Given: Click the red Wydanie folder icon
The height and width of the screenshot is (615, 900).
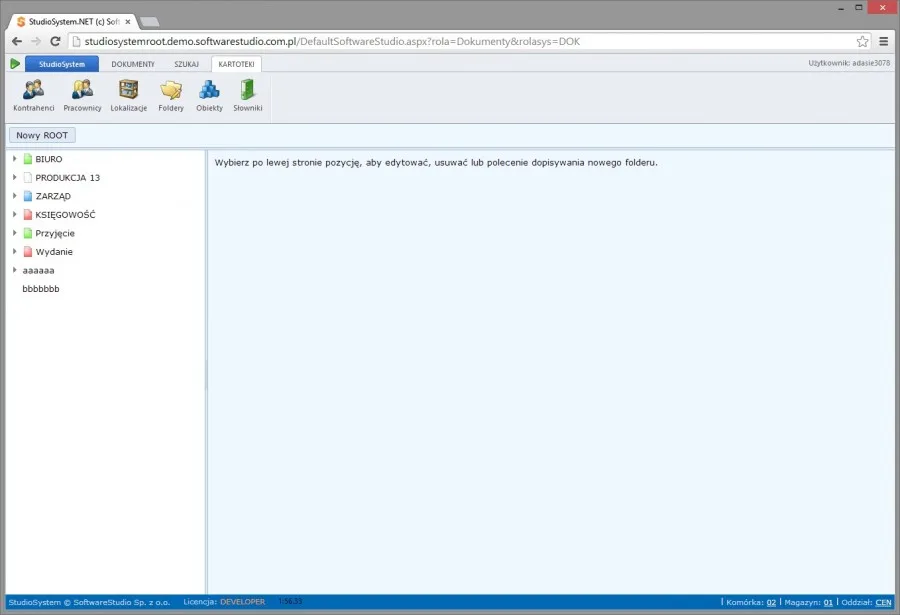Looking at the screenshot, I should pos(28,252).
